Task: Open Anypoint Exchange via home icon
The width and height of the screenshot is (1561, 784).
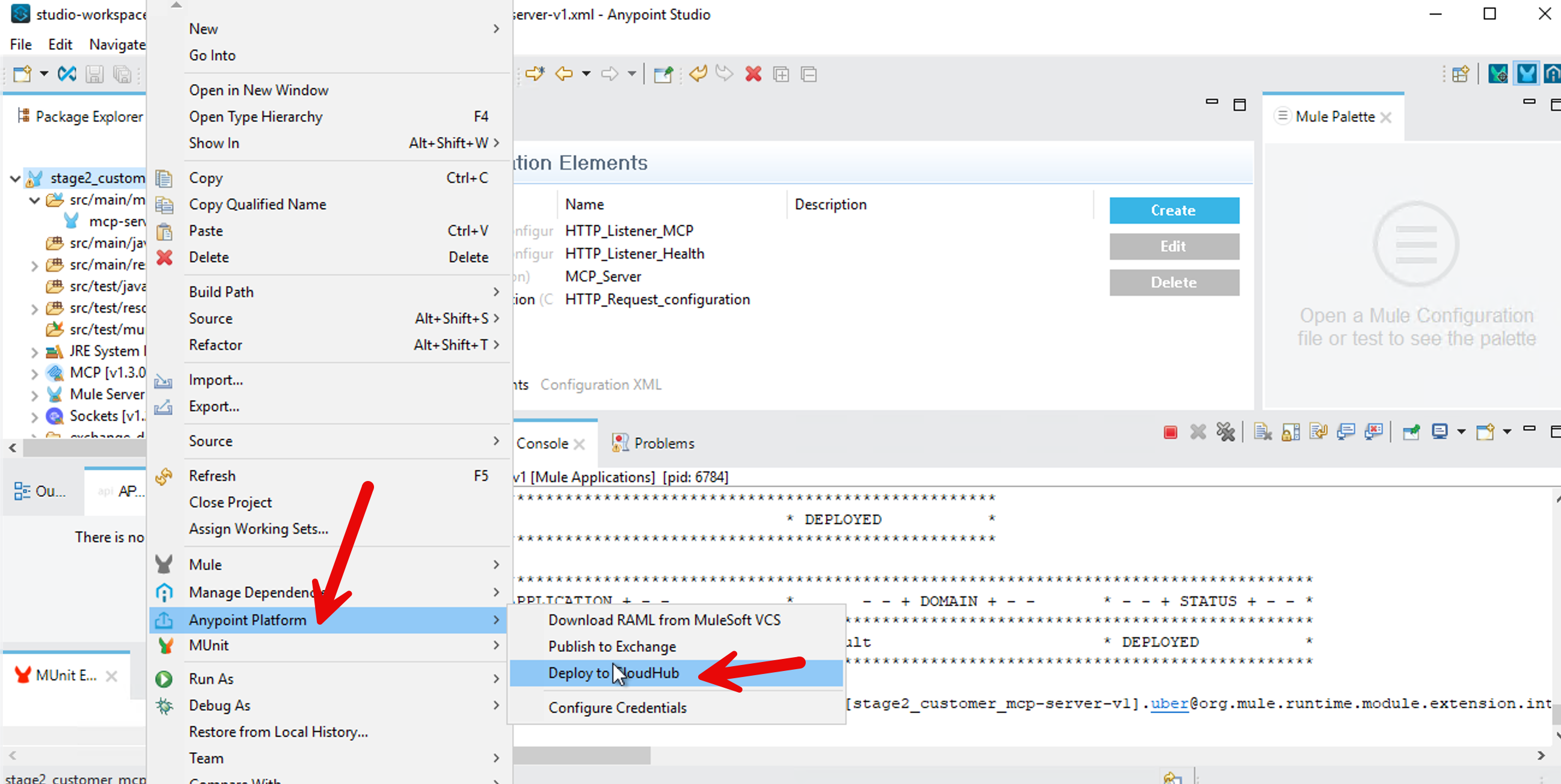Action: coord(1553,73)
